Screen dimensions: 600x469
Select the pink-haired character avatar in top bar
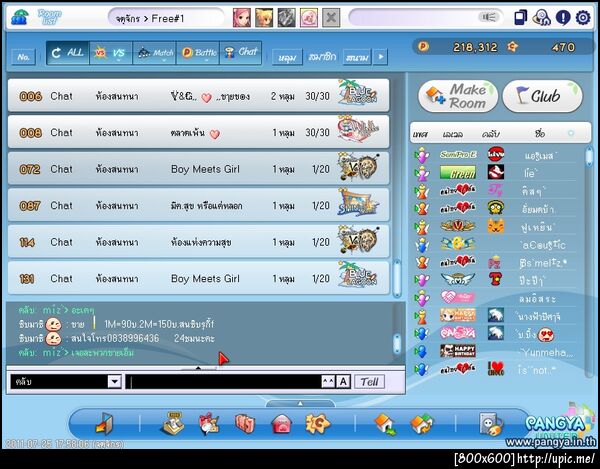click(x=242, y=18)
